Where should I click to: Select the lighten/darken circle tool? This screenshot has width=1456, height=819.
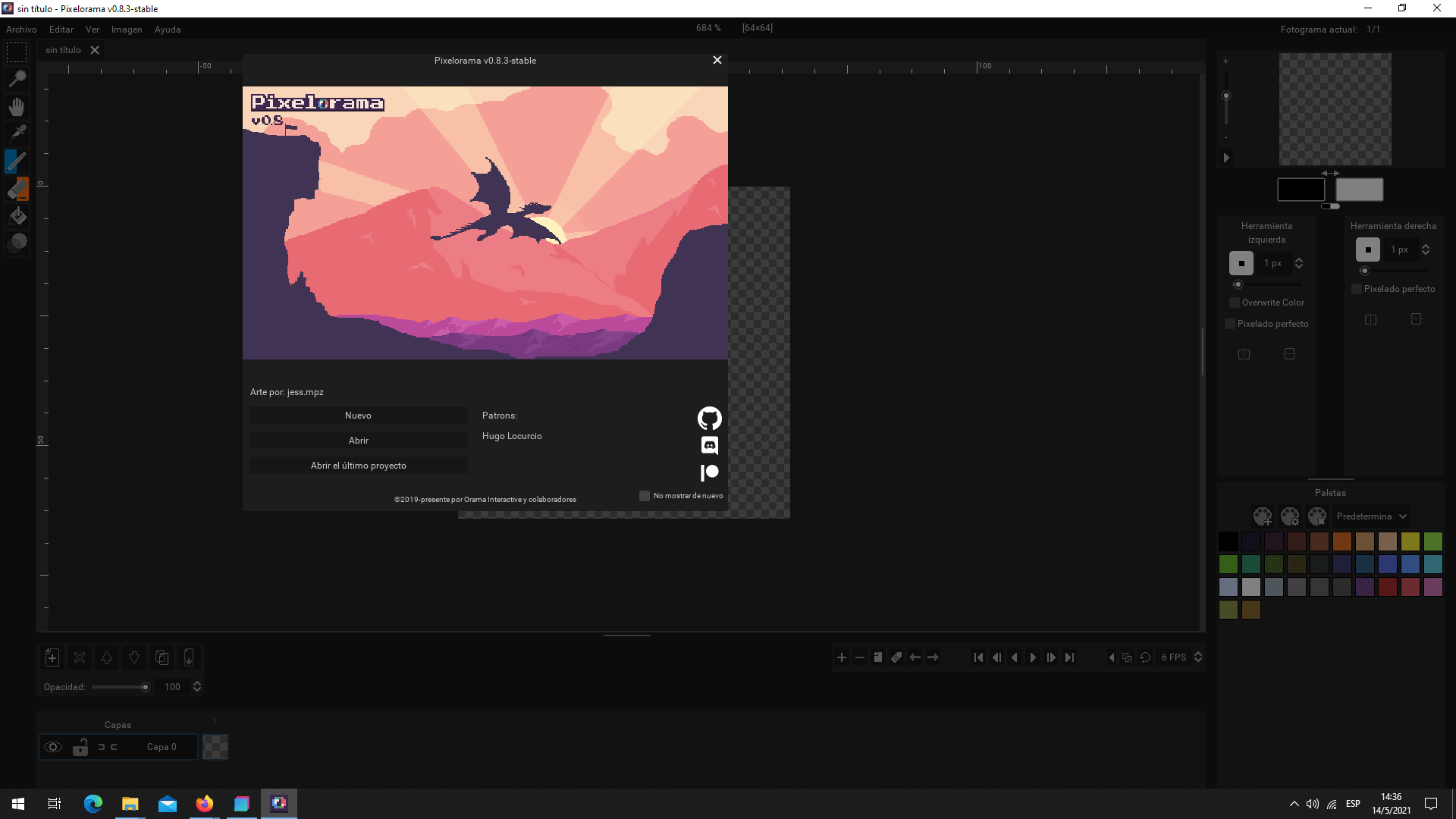(x=17, y=243)
